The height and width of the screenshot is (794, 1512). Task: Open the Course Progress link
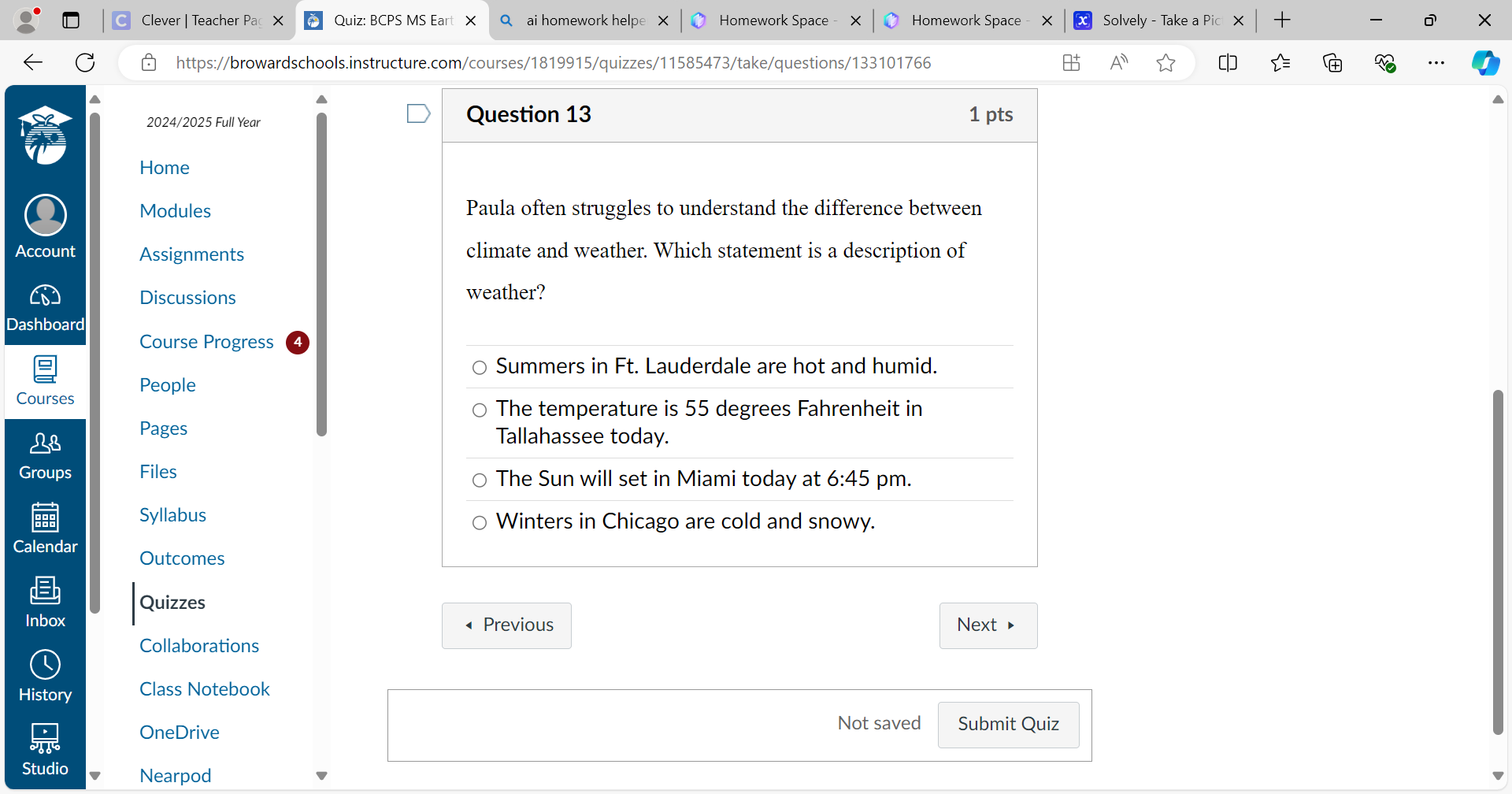pos(206,342)
